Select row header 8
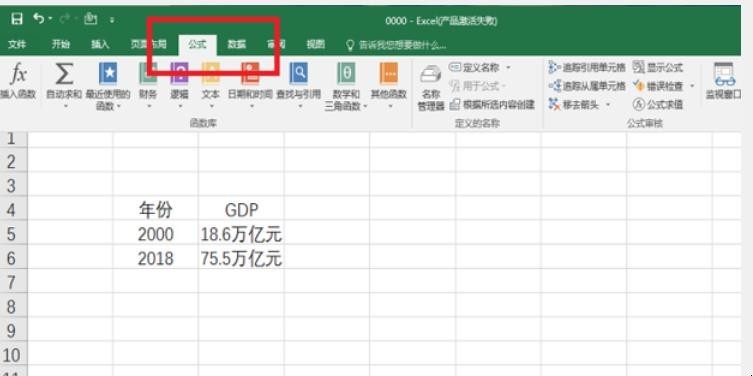Screen dimensions: 753x376 [x=13, y=305]
